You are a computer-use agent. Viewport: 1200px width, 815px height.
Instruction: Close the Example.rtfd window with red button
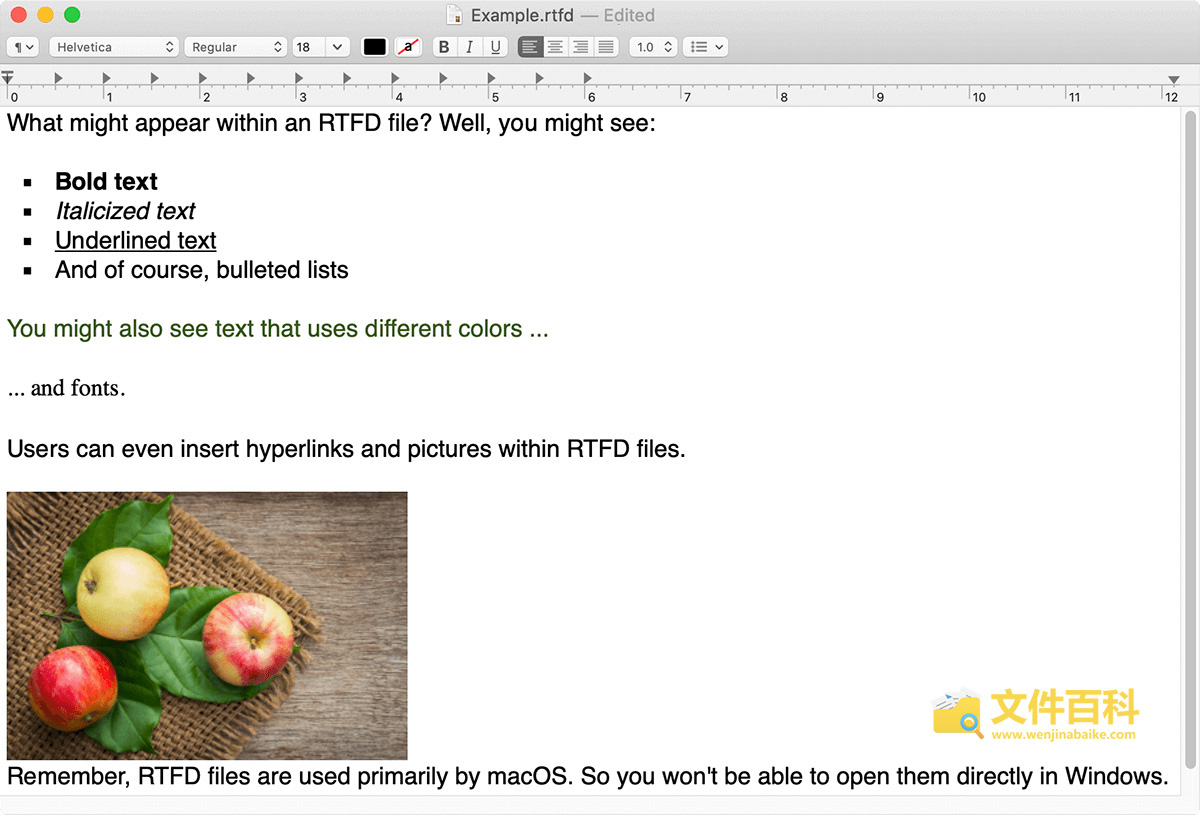(x=19, y=15)
